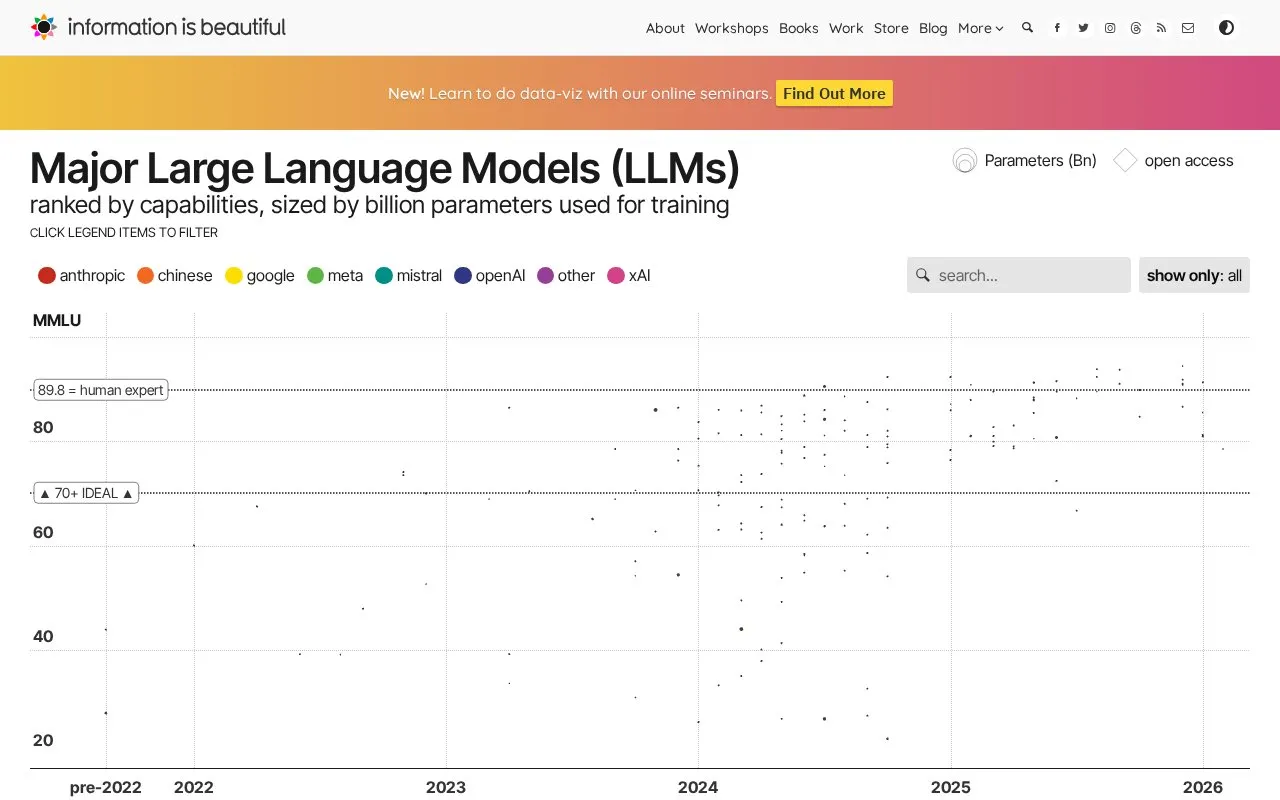Open the Instagram icon link
The height and width of the screenshot is (800, 1280).
pos(1110,28)
